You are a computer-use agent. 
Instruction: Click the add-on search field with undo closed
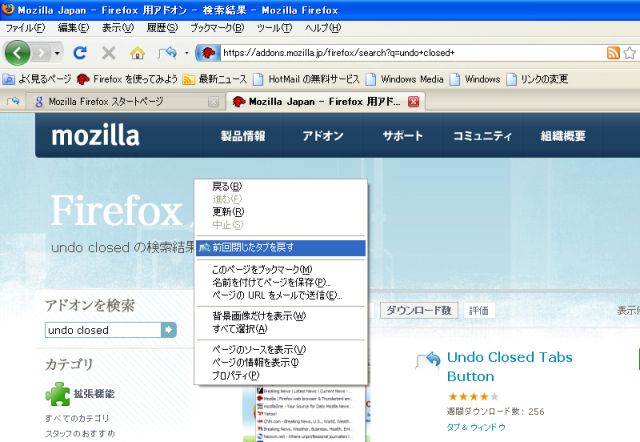[103, 330]
